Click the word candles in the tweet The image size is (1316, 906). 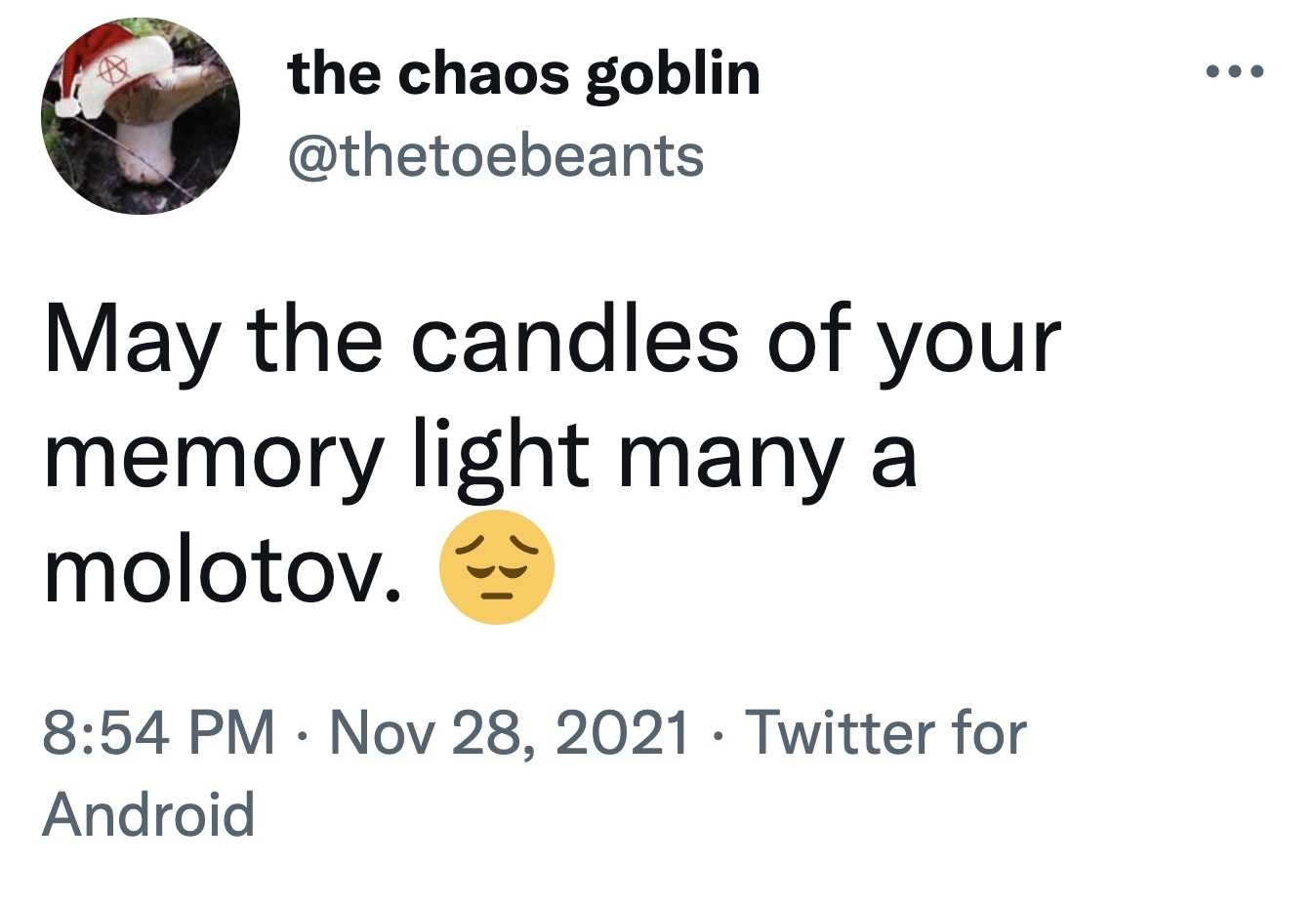pos(575,339)
